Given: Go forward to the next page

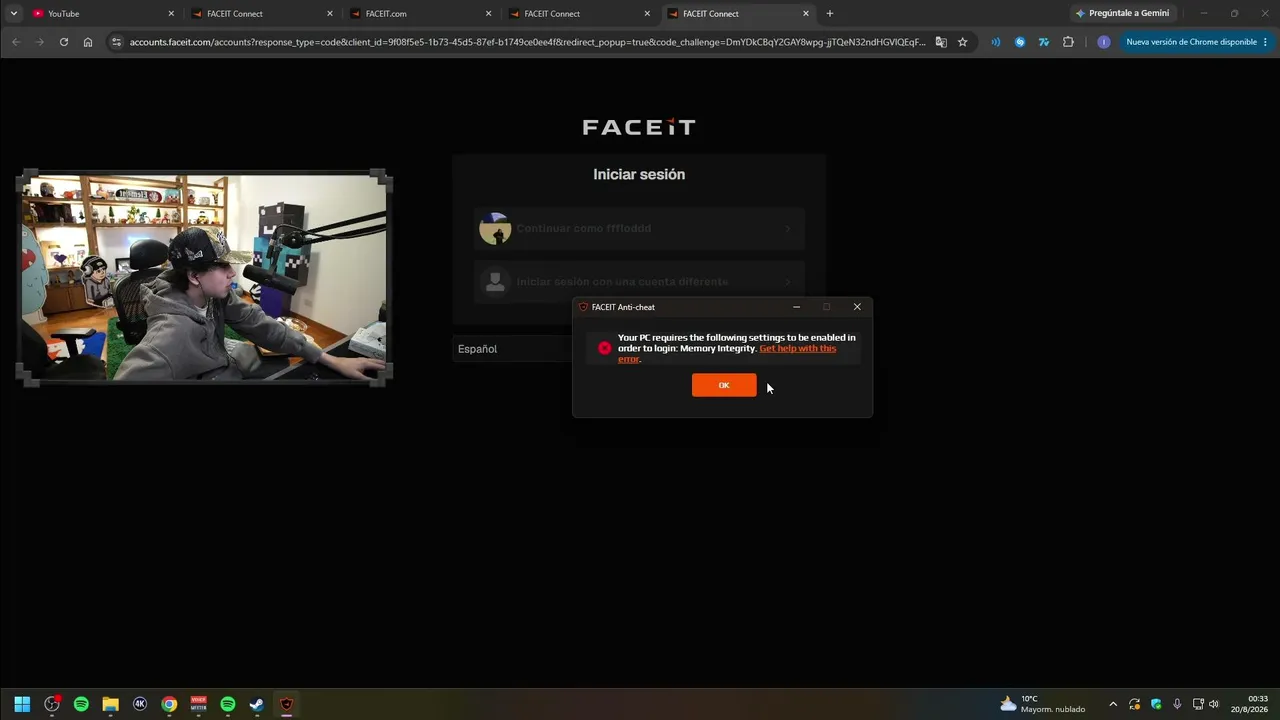Looking at the screenshot, I should click(x=40, y=42).
